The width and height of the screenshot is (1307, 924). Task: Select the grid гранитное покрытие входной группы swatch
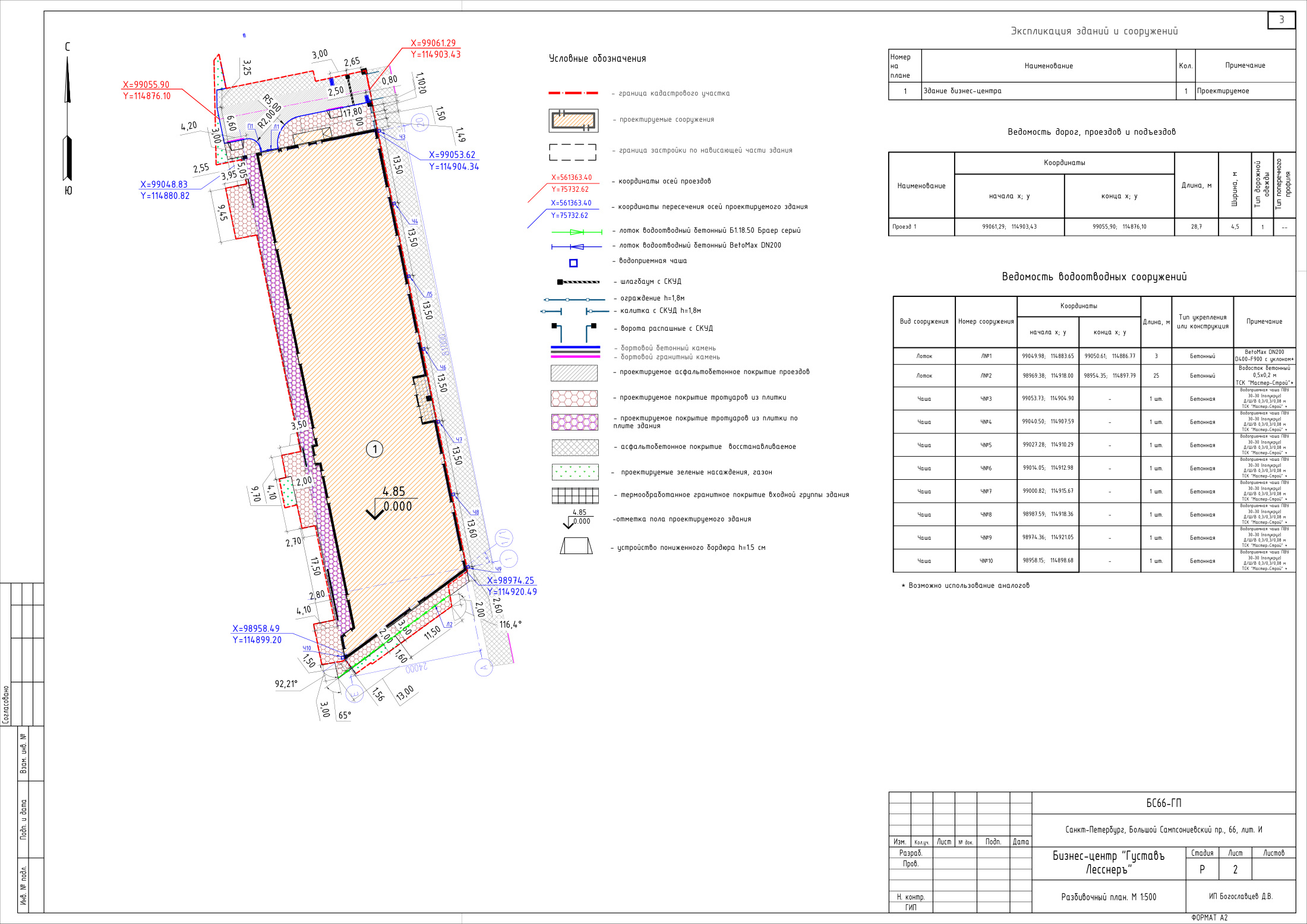coord(575,495)
